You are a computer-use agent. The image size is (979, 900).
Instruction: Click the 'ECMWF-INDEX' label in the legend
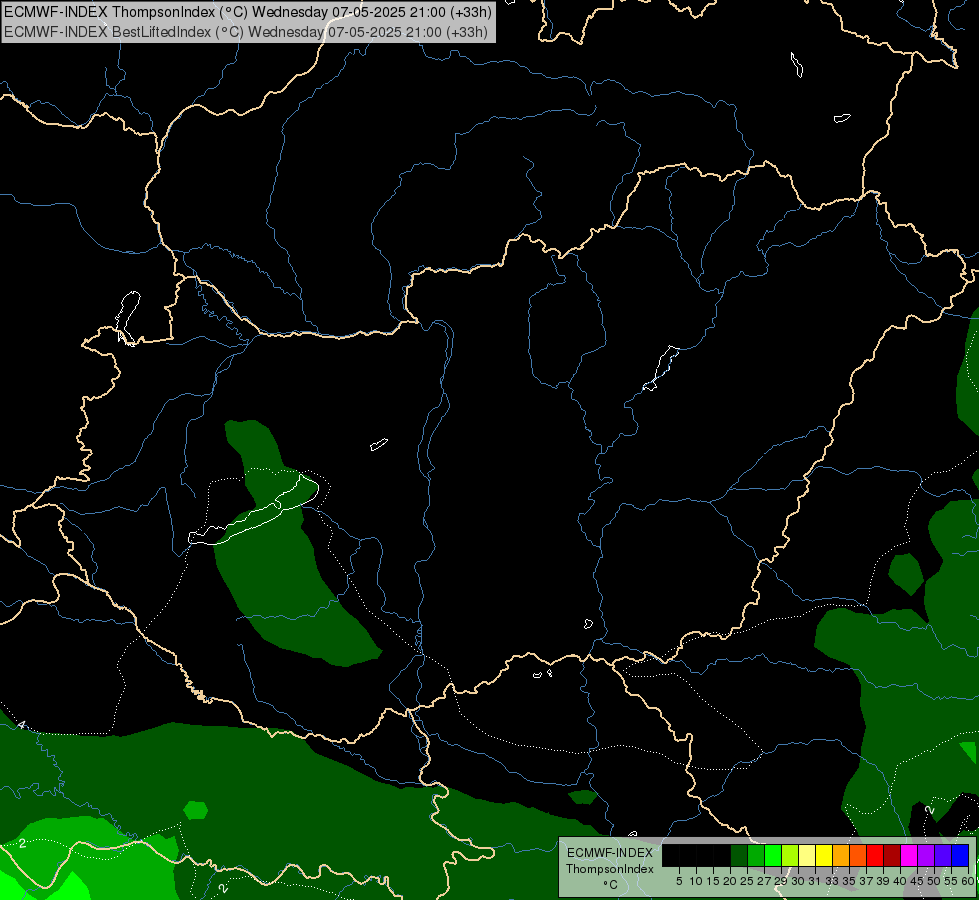point(610,853)
